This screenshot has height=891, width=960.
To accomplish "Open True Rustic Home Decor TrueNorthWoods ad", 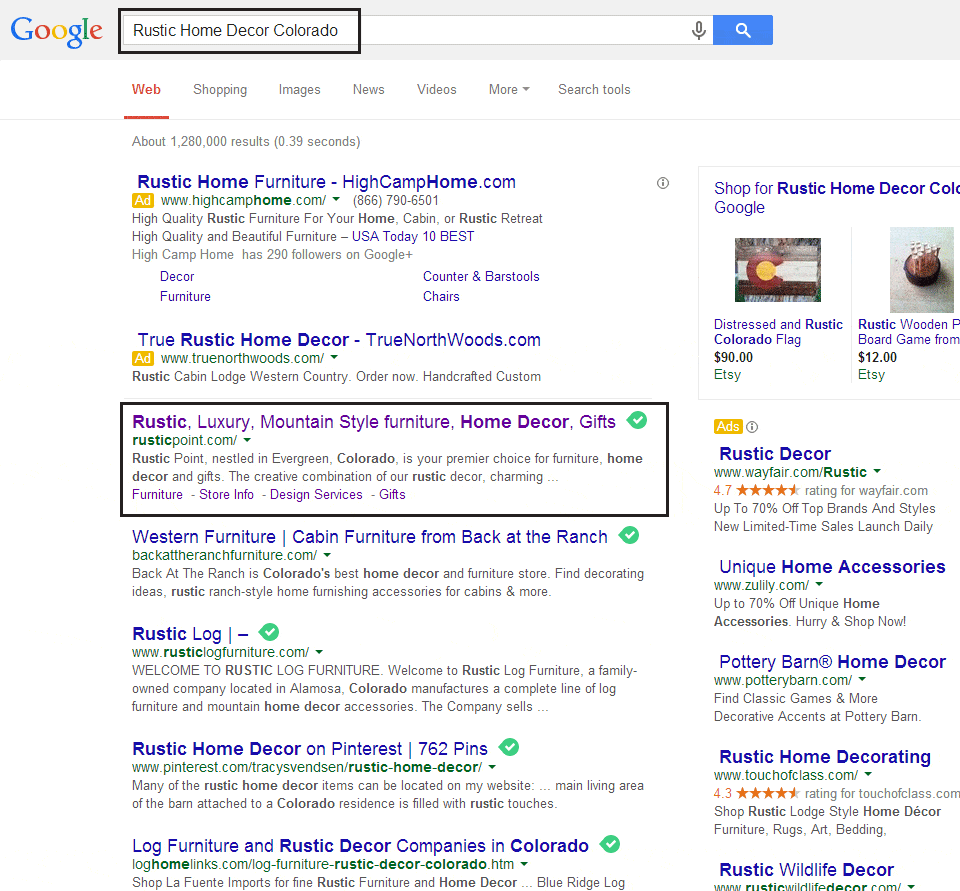I will pyautogui.click(x=339, y=340).
